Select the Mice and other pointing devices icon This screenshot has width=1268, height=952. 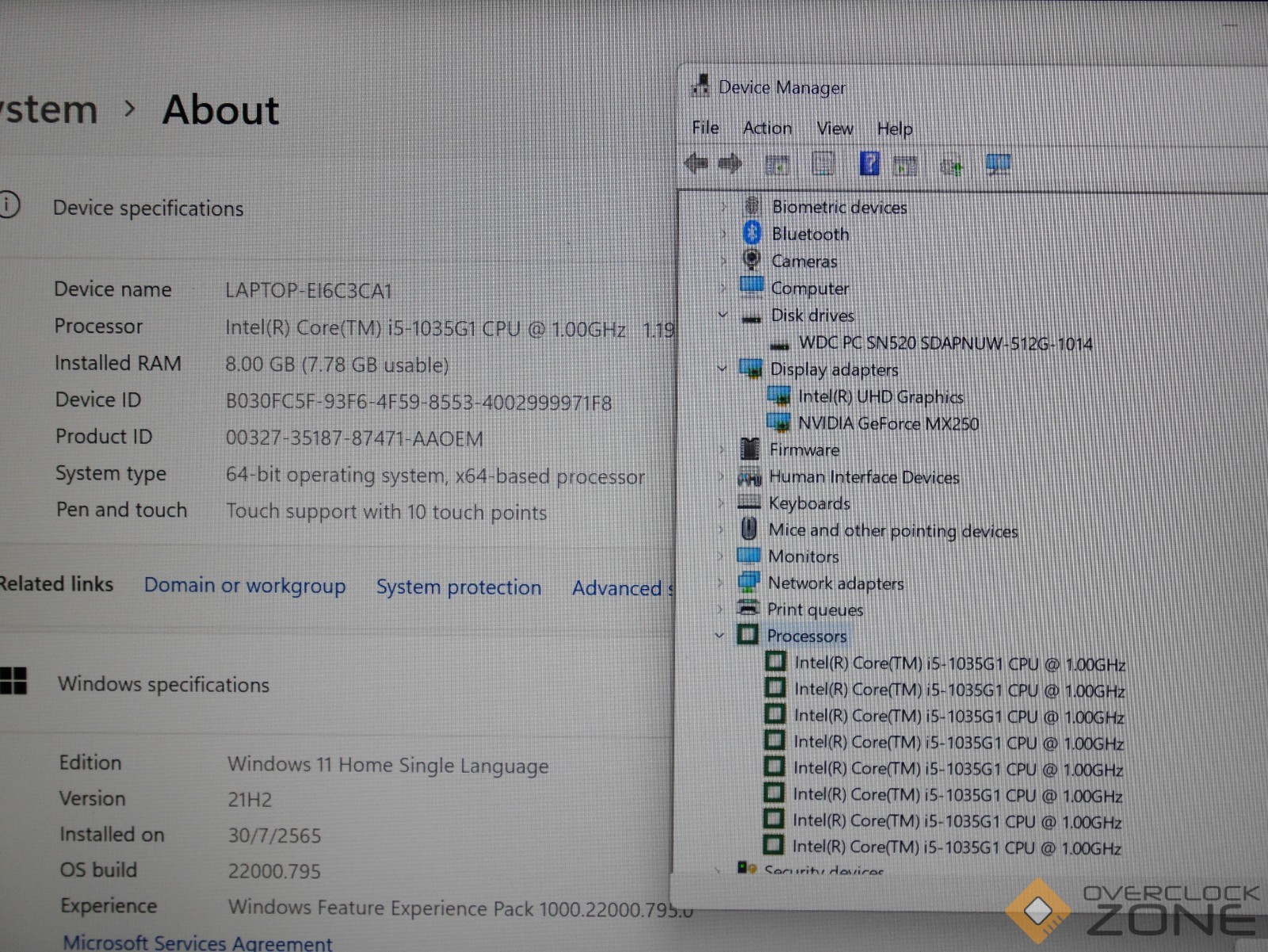(x=749, y=529)
